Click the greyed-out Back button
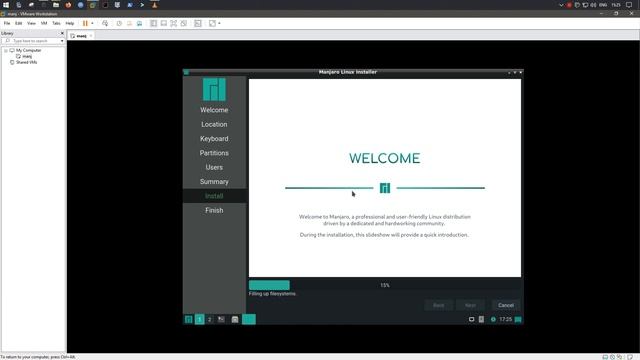640x360 pixels. [438, 305]
